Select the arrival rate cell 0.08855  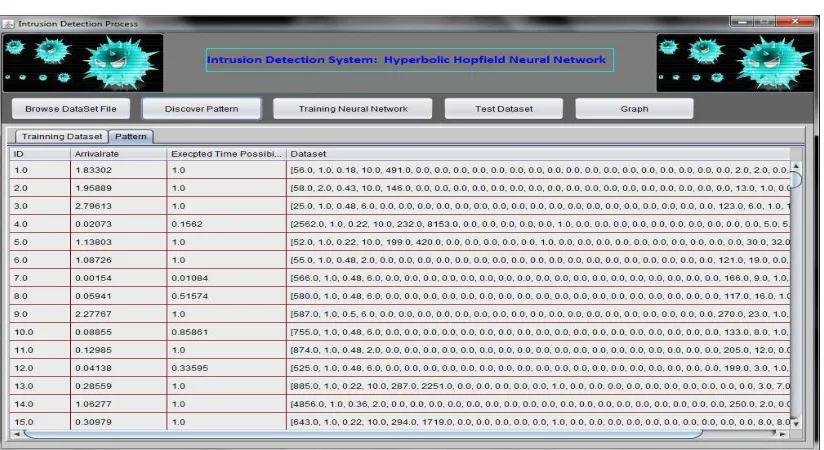119,332
